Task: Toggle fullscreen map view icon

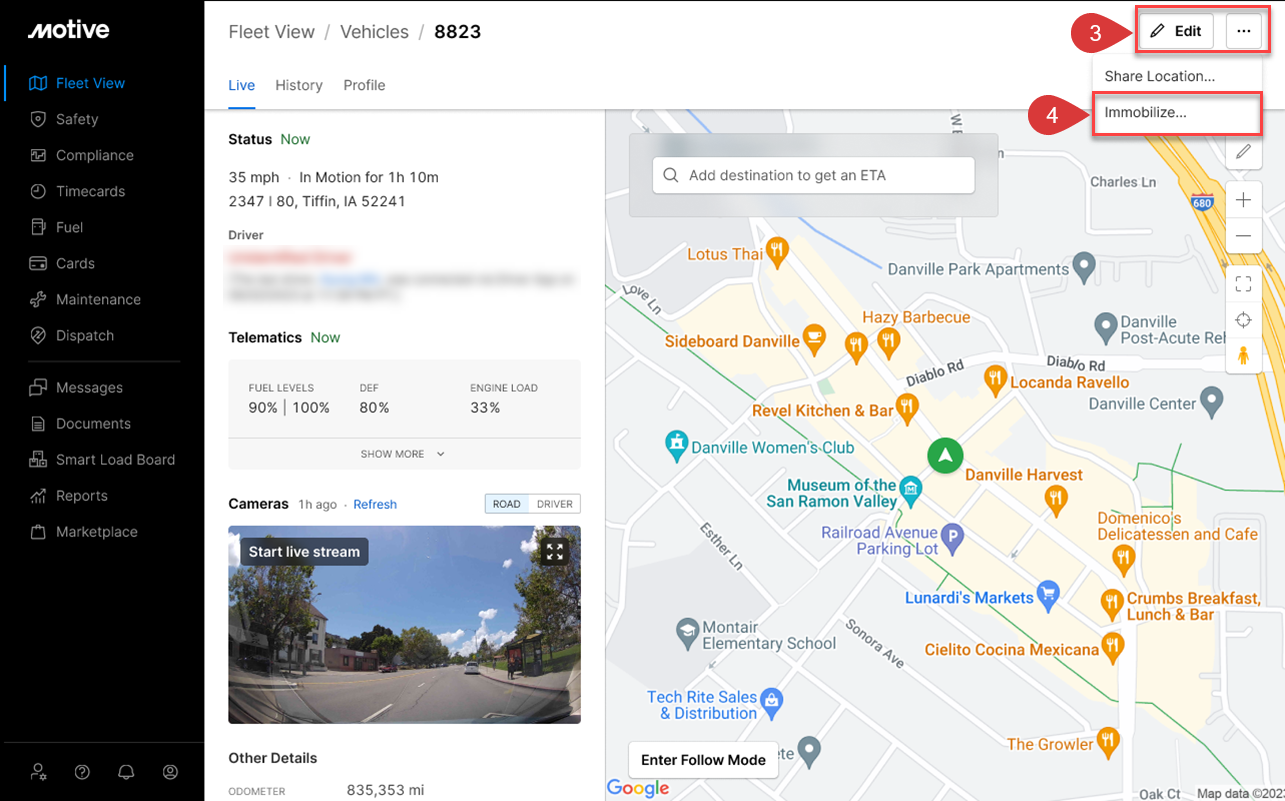Action: (1243, 285)
